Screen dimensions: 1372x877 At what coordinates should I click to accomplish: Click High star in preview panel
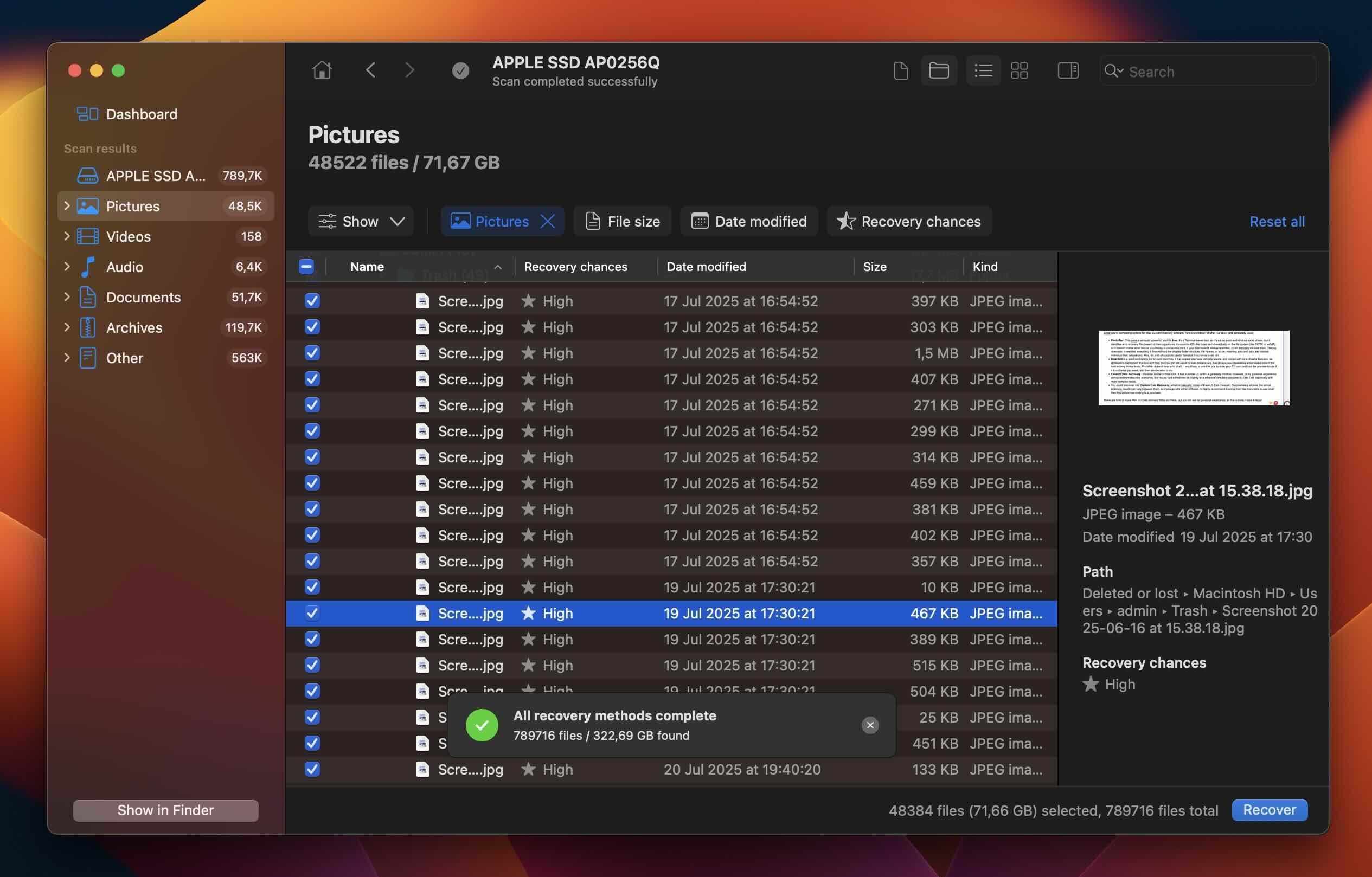(x=1091, y=684)
